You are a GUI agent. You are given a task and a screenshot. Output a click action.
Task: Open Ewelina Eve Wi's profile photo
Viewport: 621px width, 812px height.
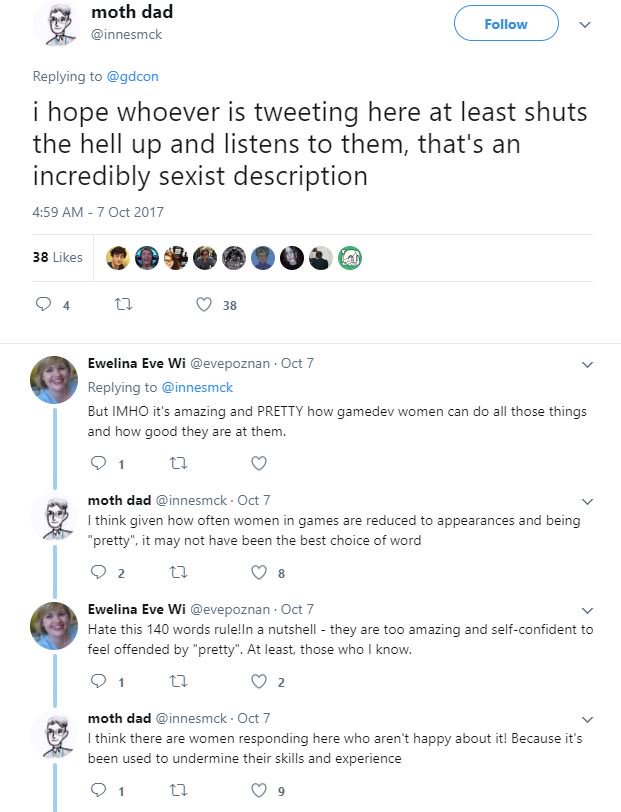(53, 380)
